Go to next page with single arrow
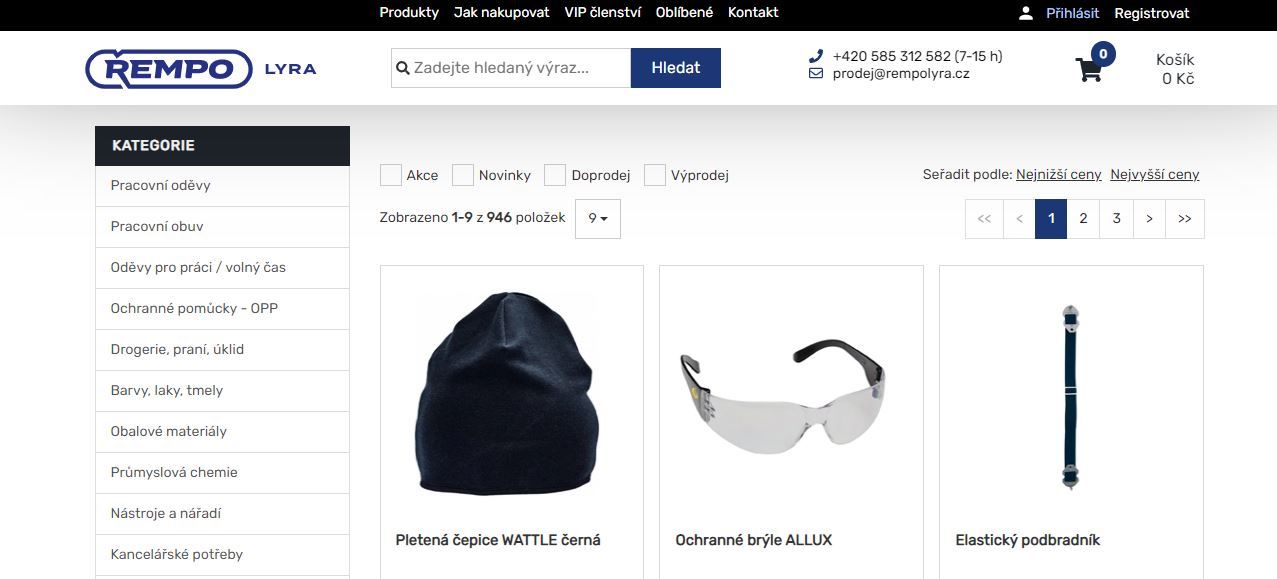1277x579 pixels. click(1150, 219)
